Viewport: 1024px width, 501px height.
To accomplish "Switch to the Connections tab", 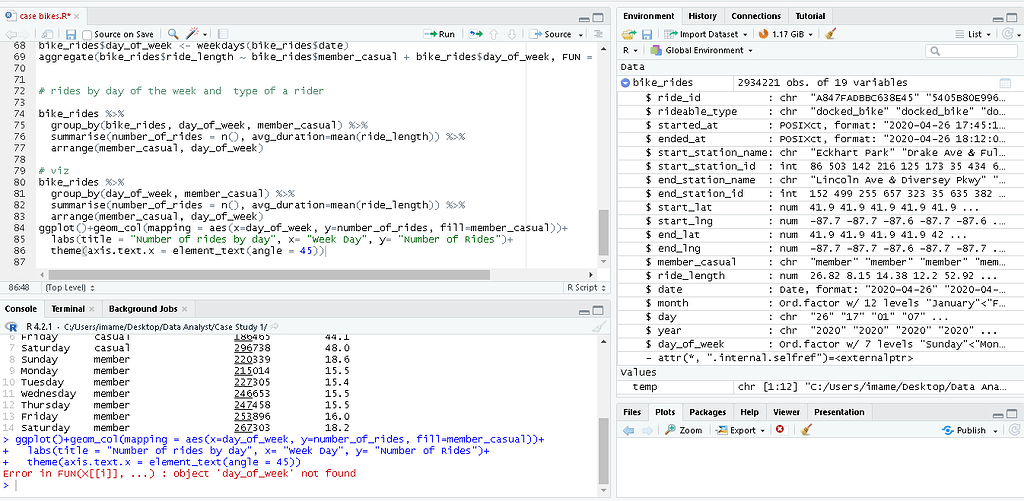I will [756, 16].
